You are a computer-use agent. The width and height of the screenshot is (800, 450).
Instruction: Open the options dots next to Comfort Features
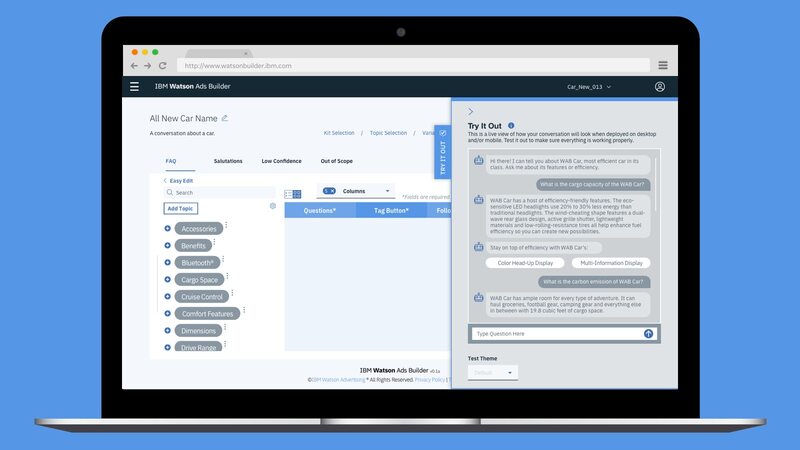[244, 310]
